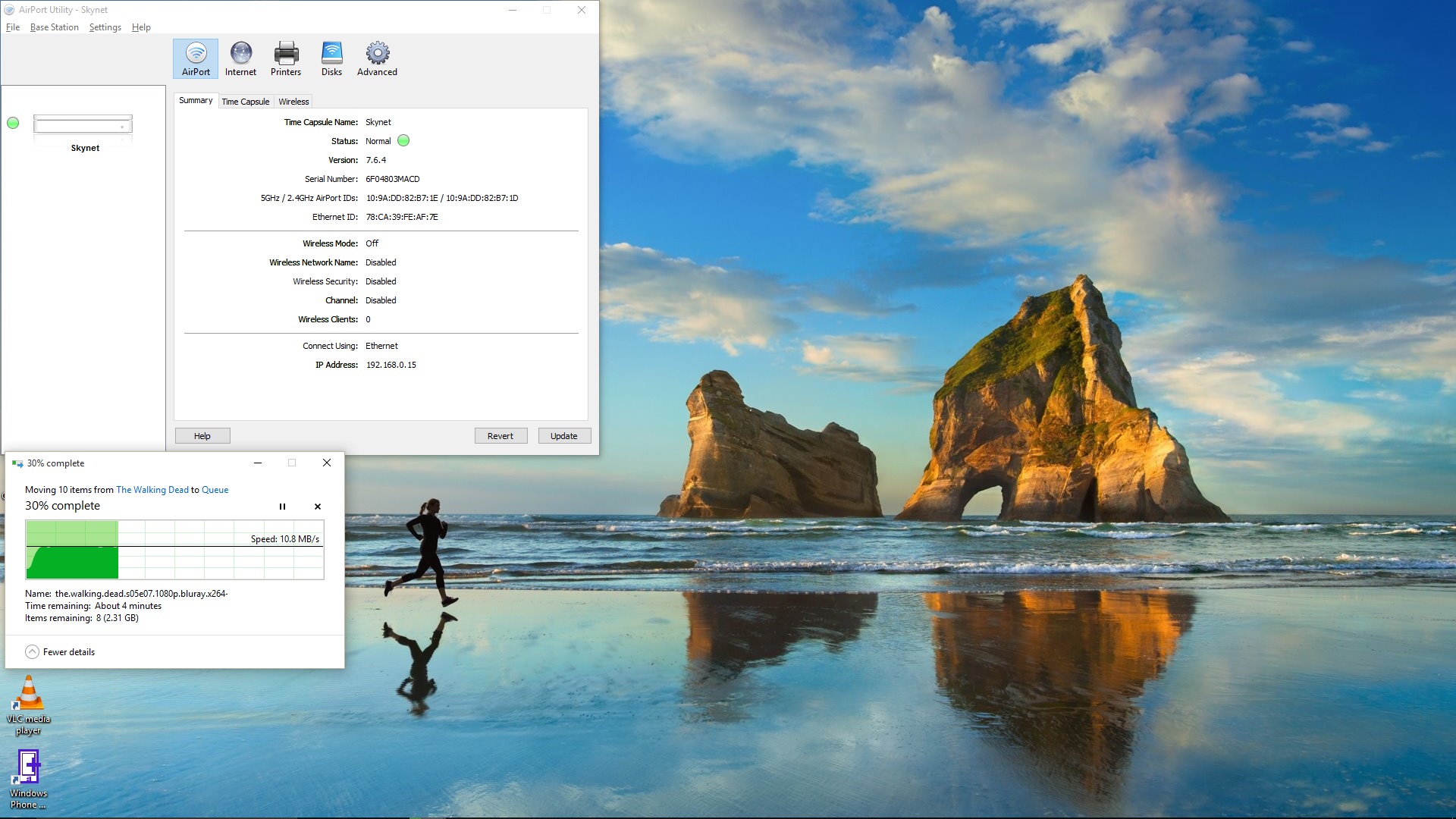Click the Update button

pyautogui.click(x=564, y=436)
